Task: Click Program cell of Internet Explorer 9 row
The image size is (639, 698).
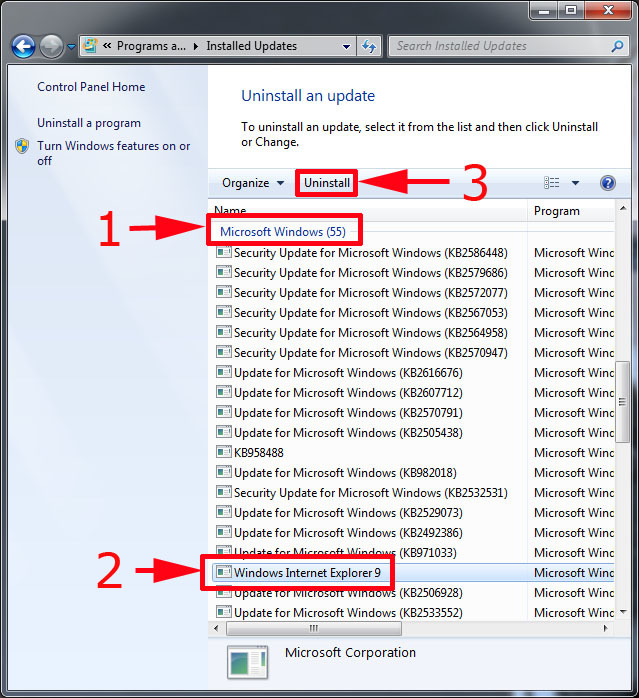Action: point(574,573)
